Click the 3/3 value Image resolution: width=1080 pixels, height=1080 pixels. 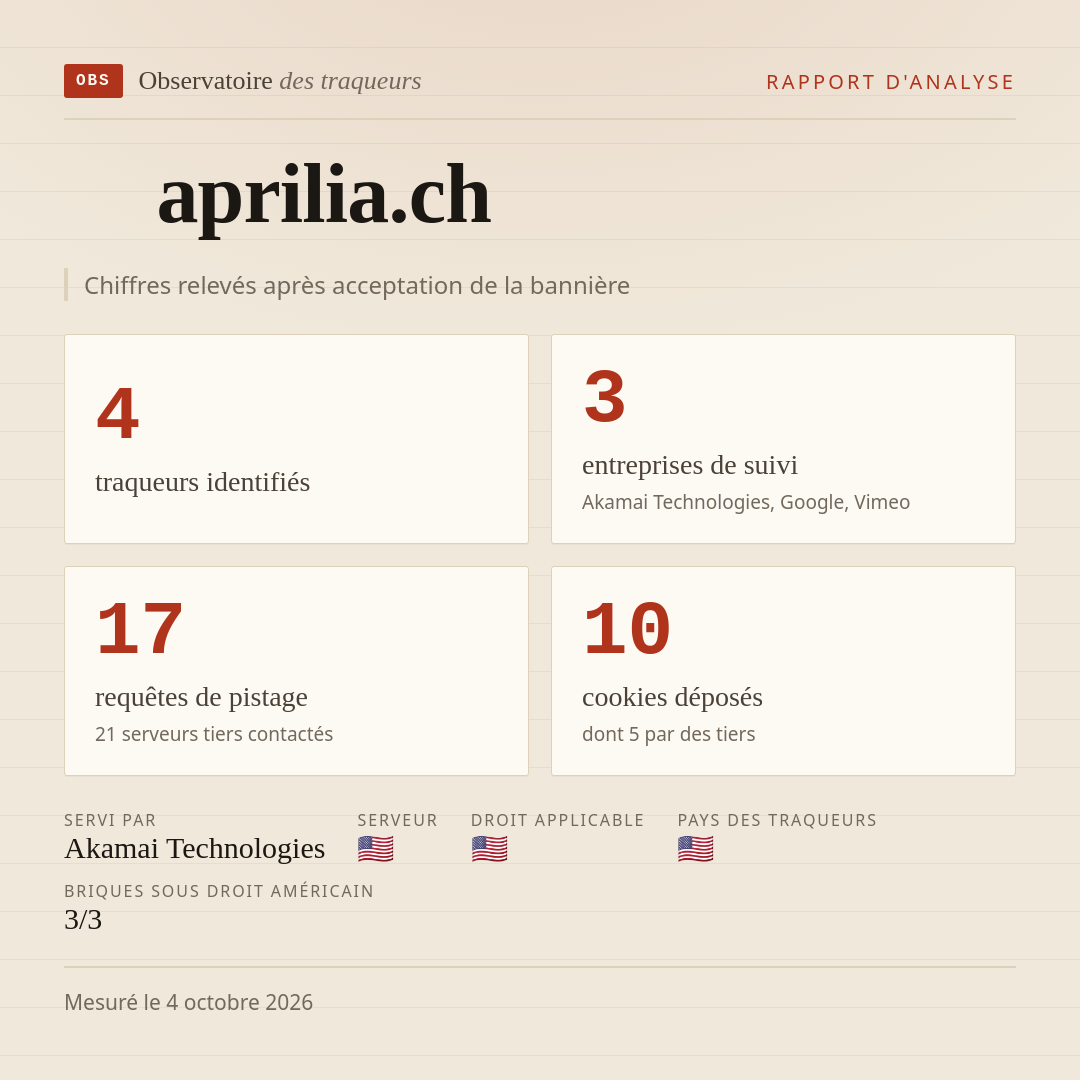tap(83, 920)
